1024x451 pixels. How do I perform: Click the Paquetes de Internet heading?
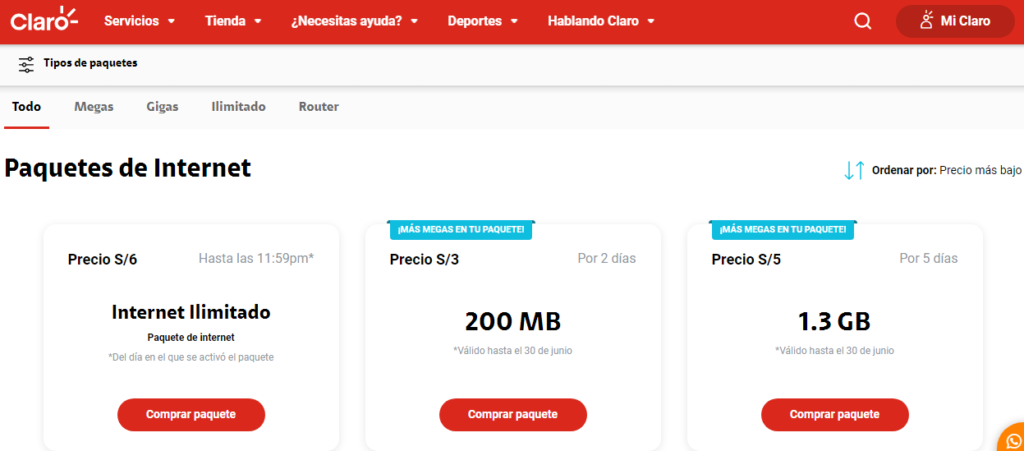click(x=128, y=168)
